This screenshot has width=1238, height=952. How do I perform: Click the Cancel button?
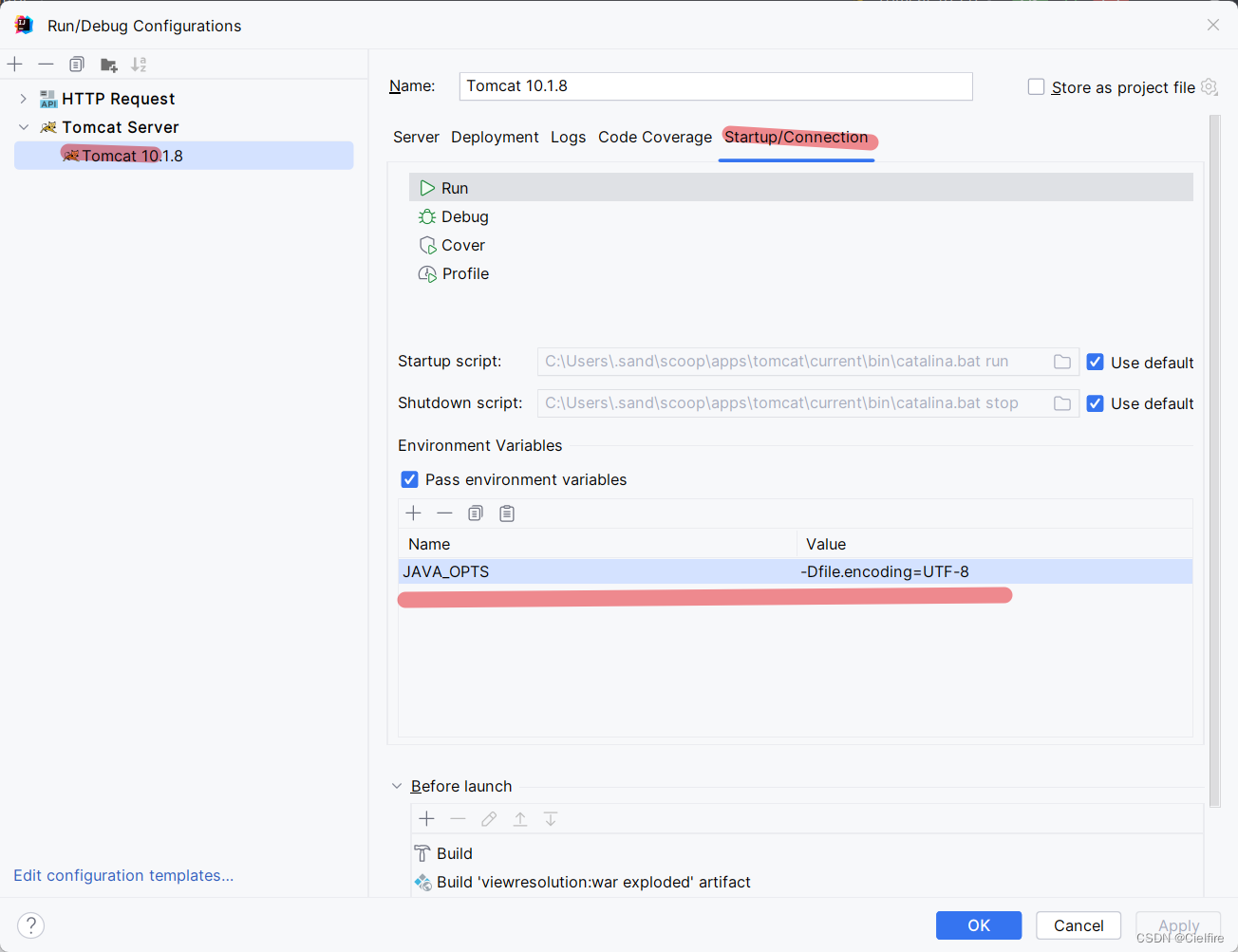[x=1079, y=925]
